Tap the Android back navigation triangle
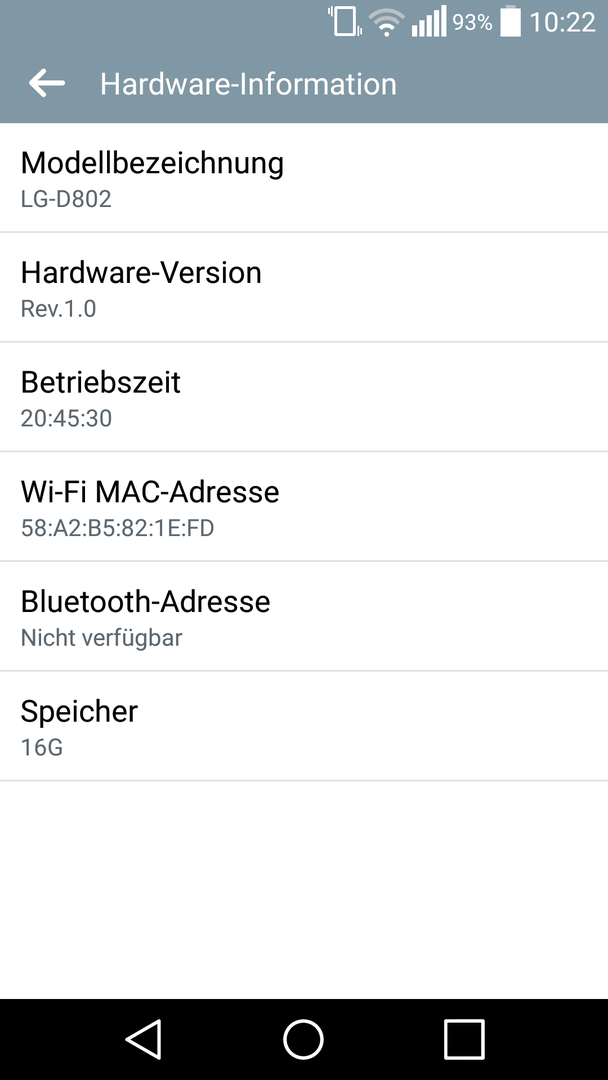608x1080 pixels. tap(144, 1039)
